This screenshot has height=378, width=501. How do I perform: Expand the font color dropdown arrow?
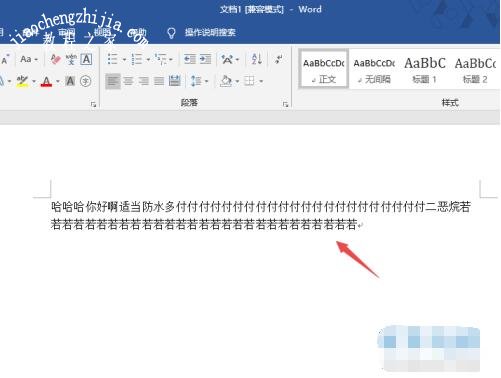click(58, 81)
